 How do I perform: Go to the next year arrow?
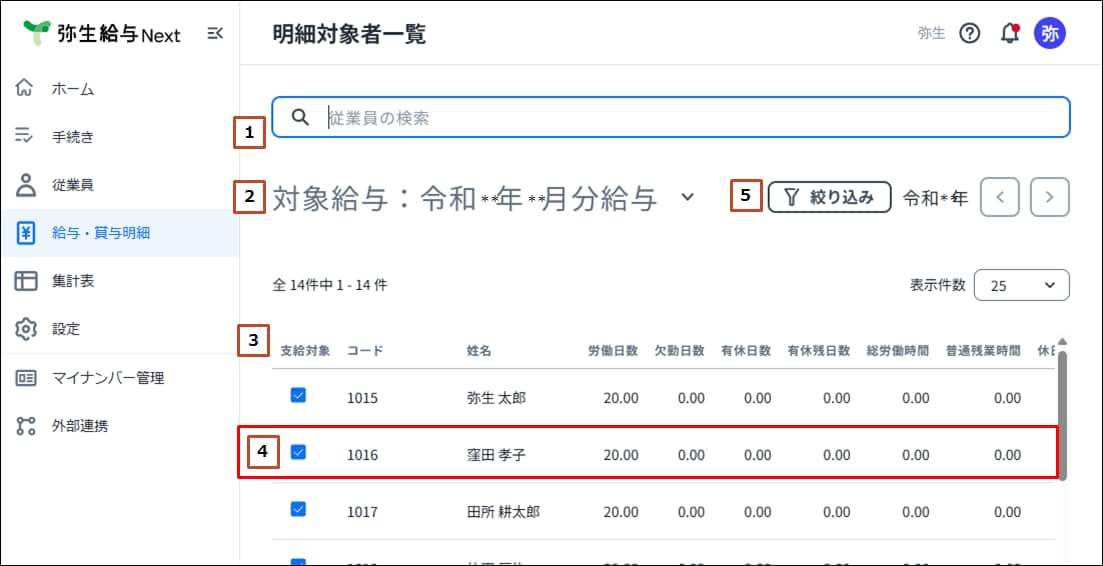(1050, 198)
